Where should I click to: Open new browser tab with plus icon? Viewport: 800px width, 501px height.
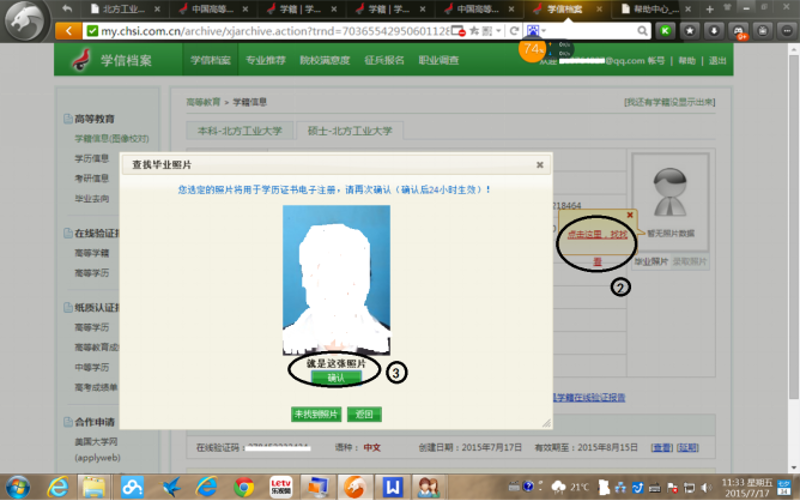[x=709, y=9]
